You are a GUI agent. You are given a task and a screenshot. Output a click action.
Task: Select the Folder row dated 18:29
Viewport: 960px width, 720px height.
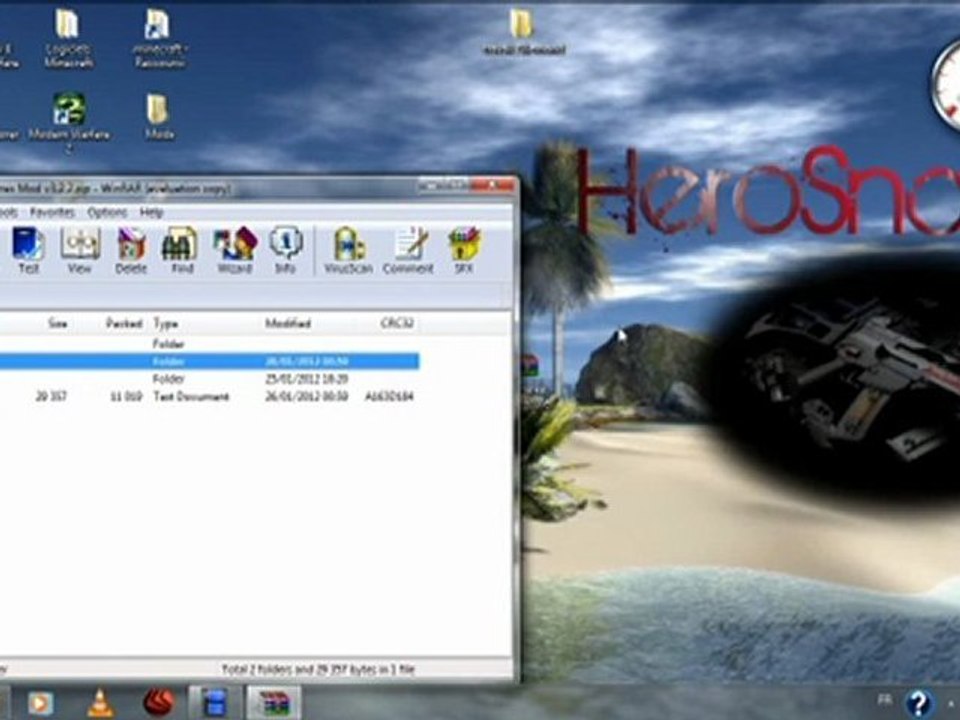click(x=209, y=379)
